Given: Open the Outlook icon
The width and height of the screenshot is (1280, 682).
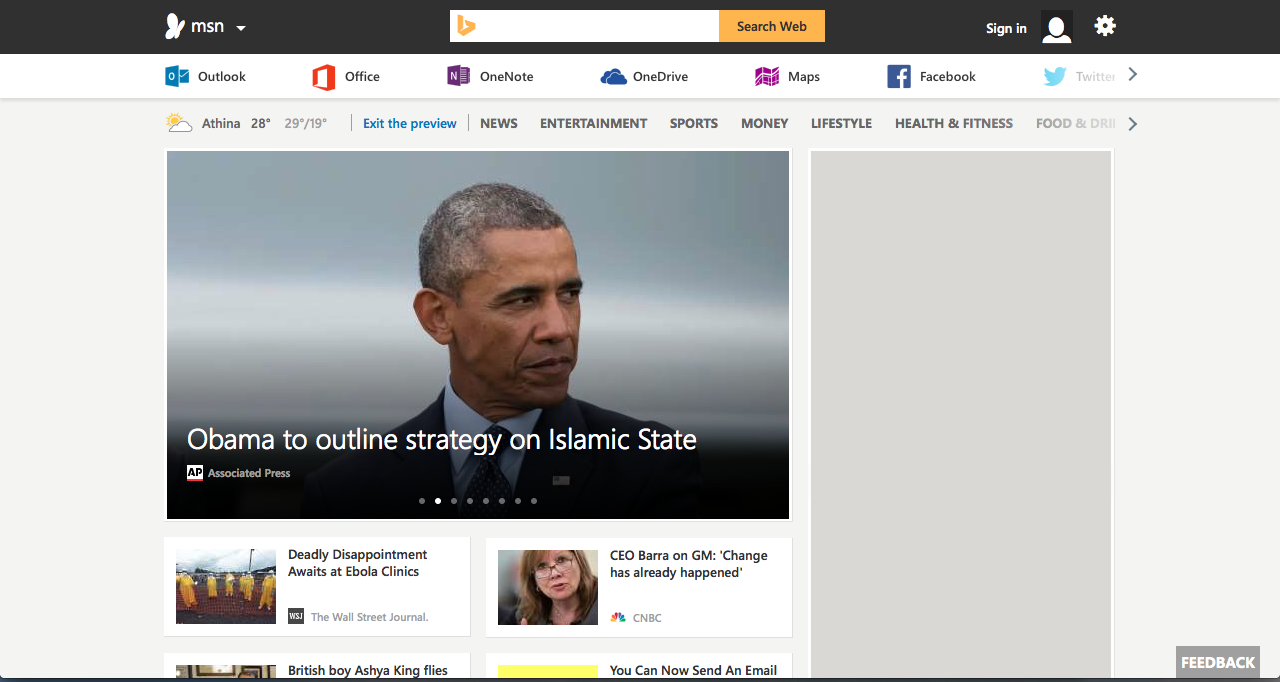Looking at the screenshot, I should pyautogui.click(x=177, y=76).
